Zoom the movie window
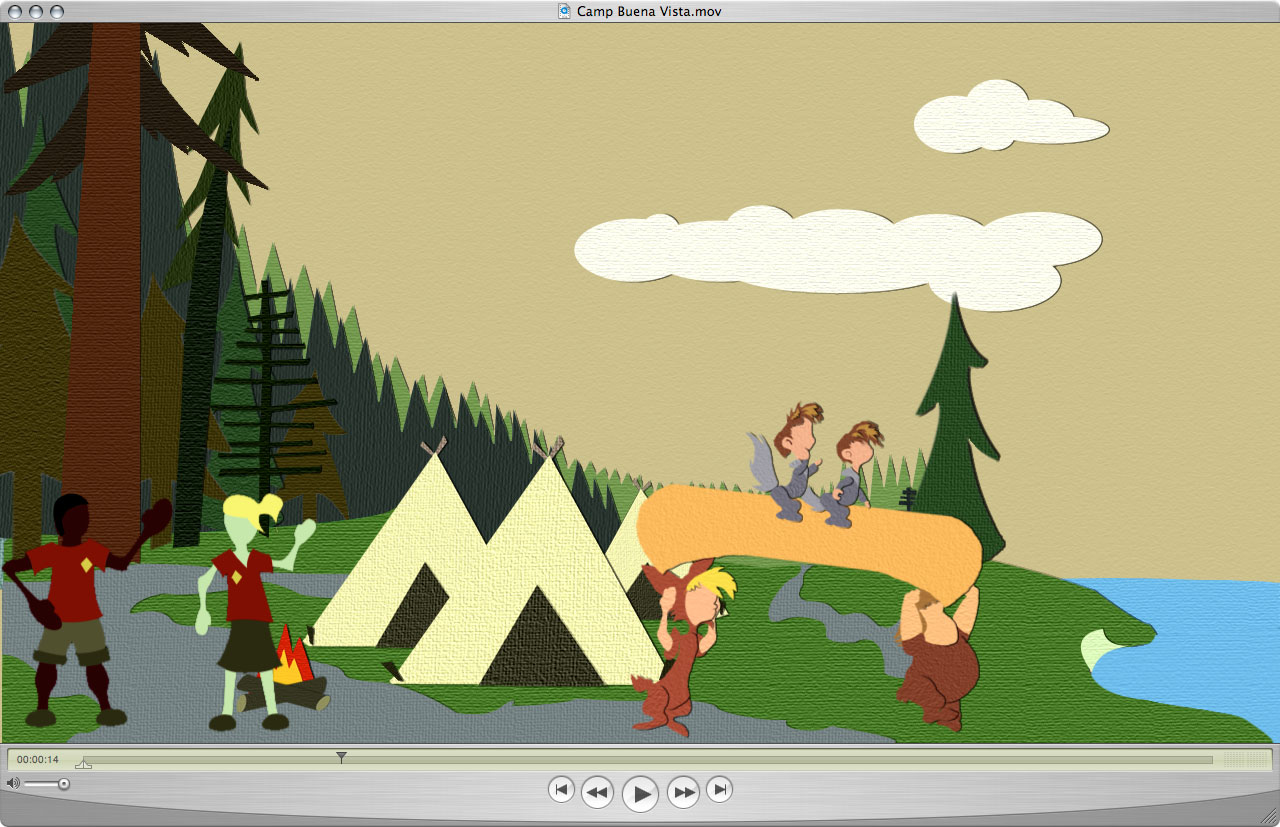 pyautogui.click(x=57, y=11)
